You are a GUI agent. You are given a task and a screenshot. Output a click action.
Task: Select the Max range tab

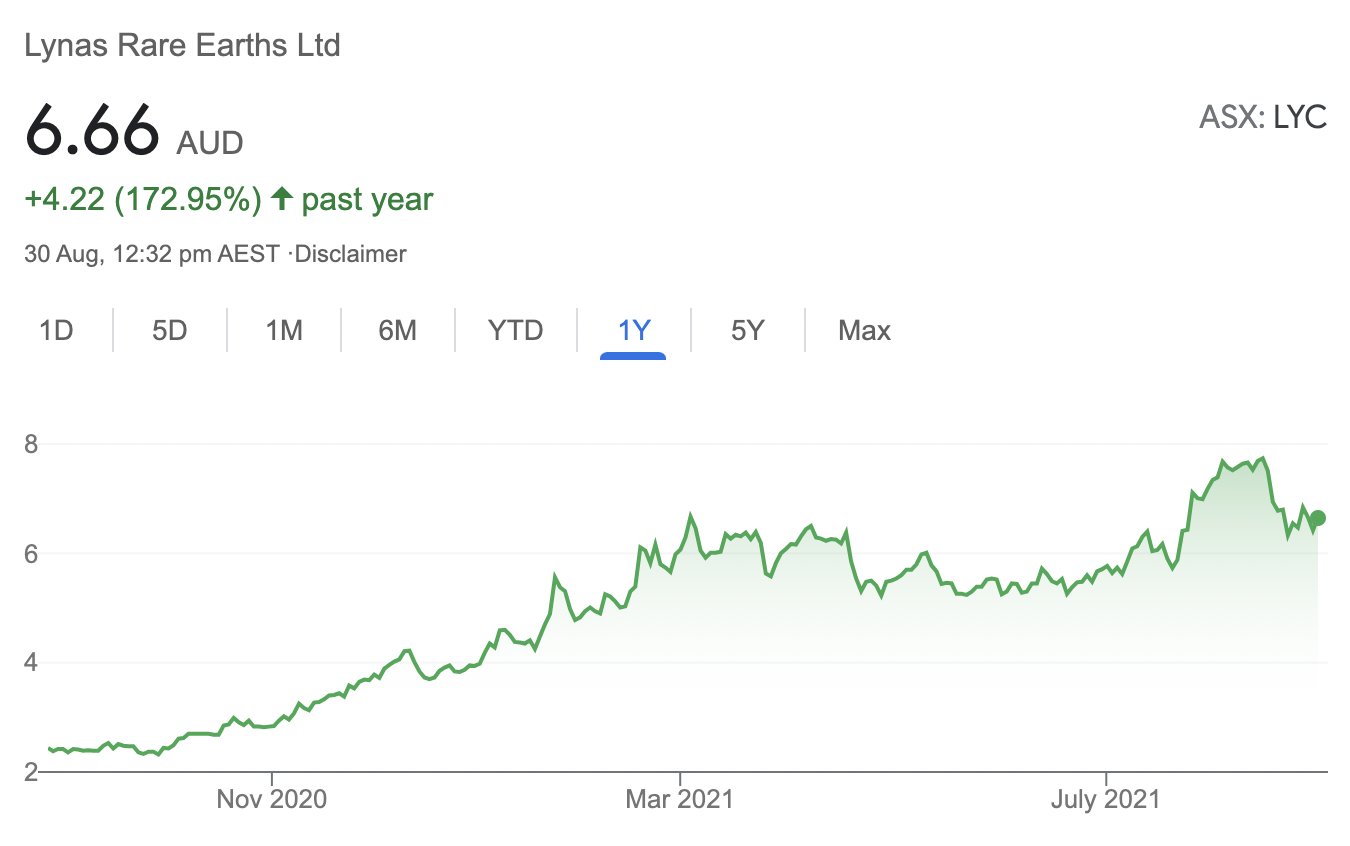click(864, 330)
